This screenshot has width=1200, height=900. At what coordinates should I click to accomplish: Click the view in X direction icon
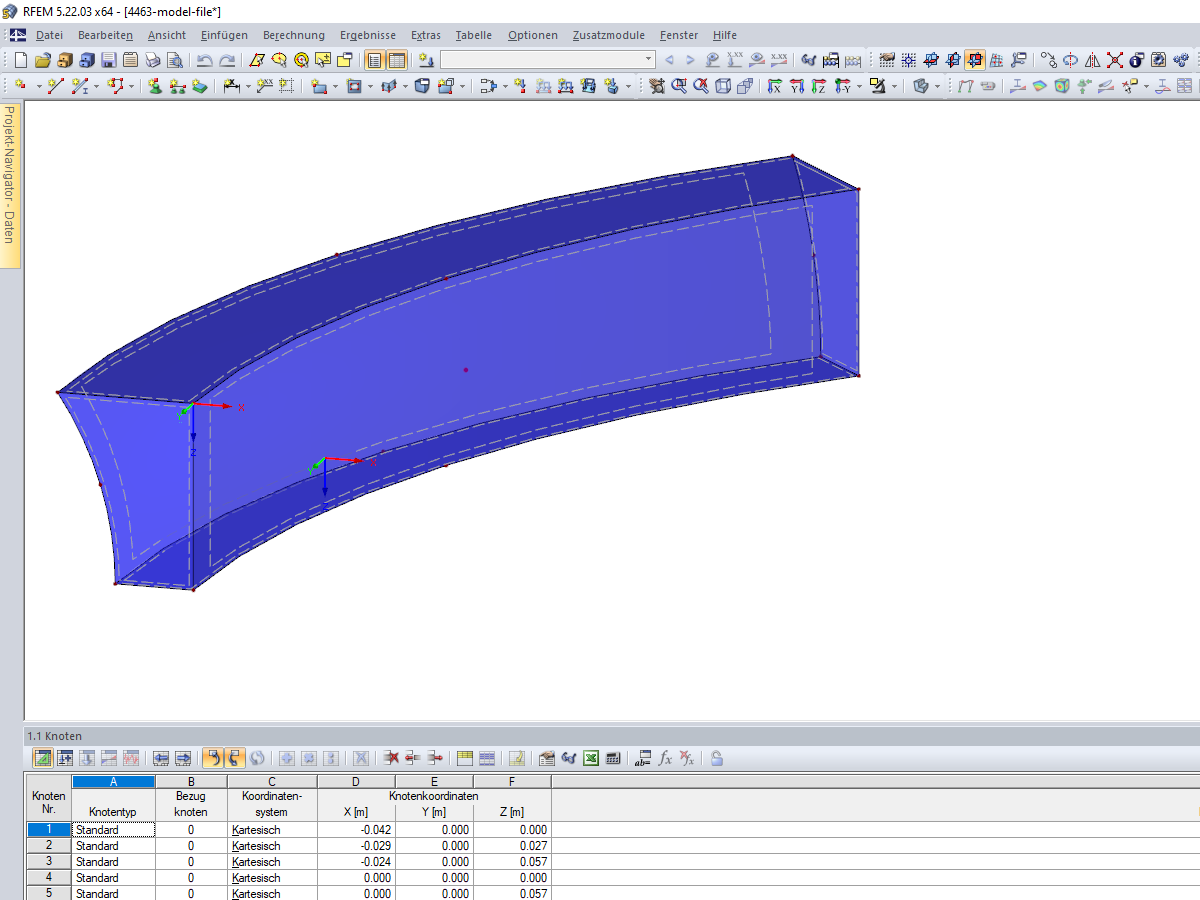774,86
